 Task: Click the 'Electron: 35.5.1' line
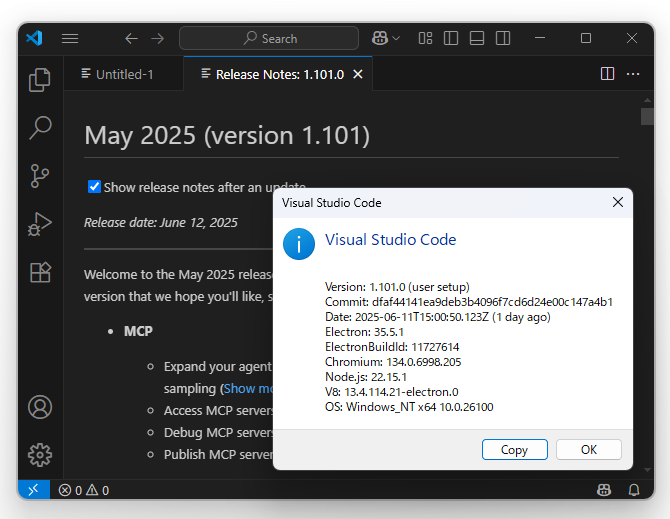(x=364, y=332)
